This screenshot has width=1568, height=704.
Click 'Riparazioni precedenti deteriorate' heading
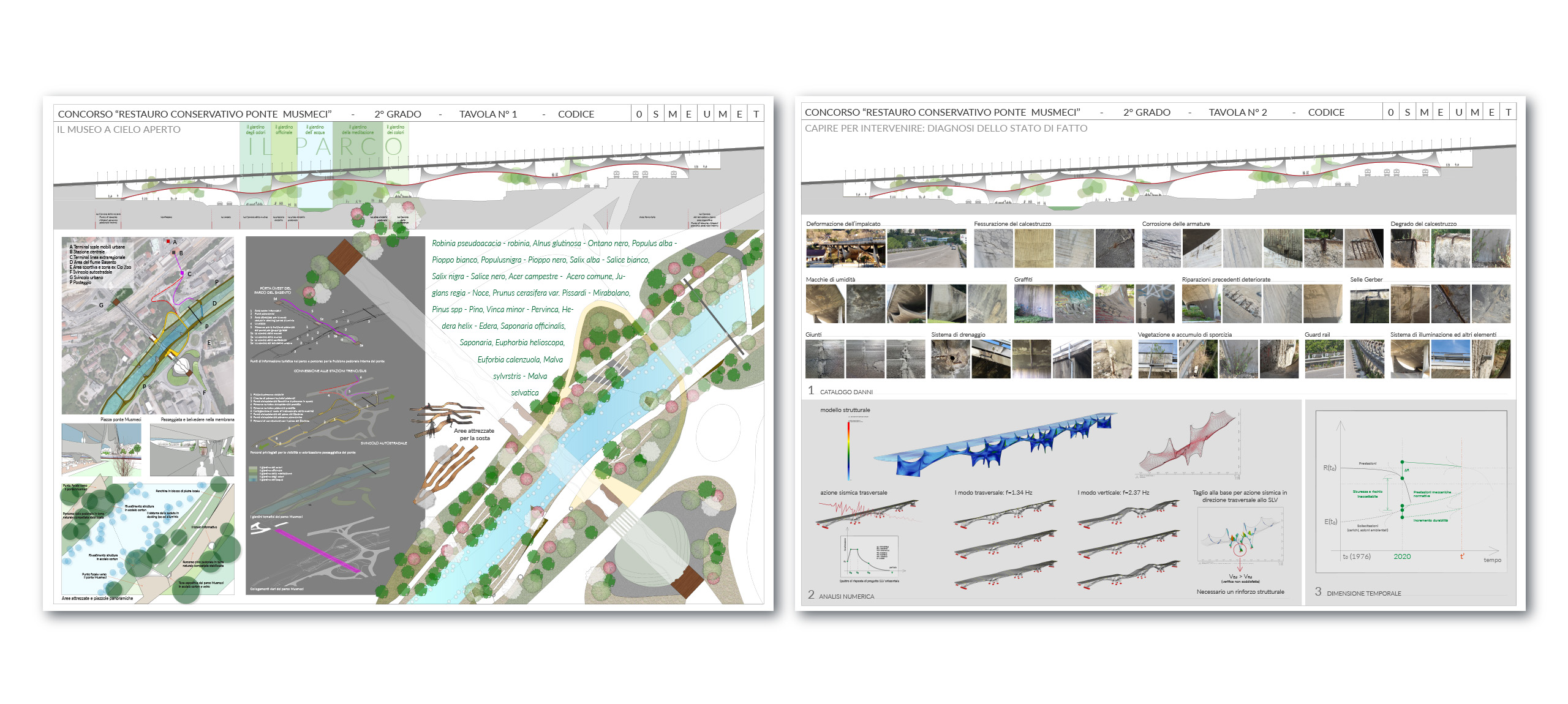click(1226, 279)
